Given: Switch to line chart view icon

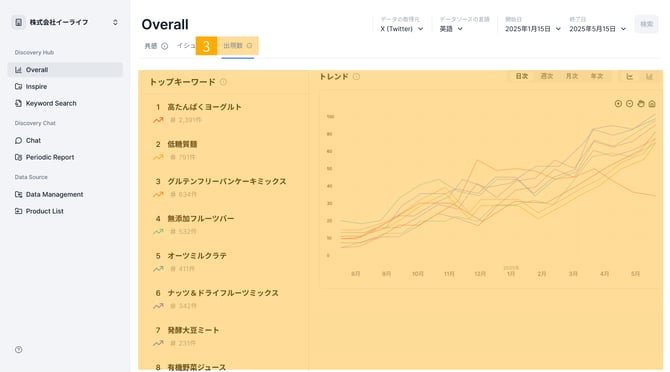Looking at the screenshot, I should pos(629,76).
